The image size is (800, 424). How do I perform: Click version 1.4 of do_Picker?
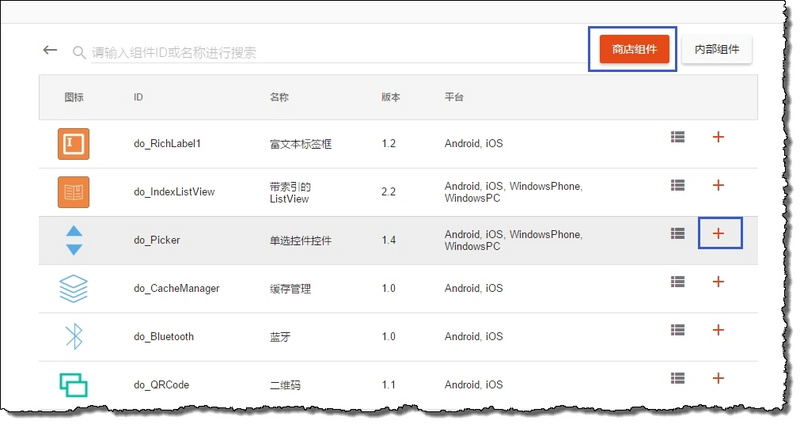[x=388, y=240]
